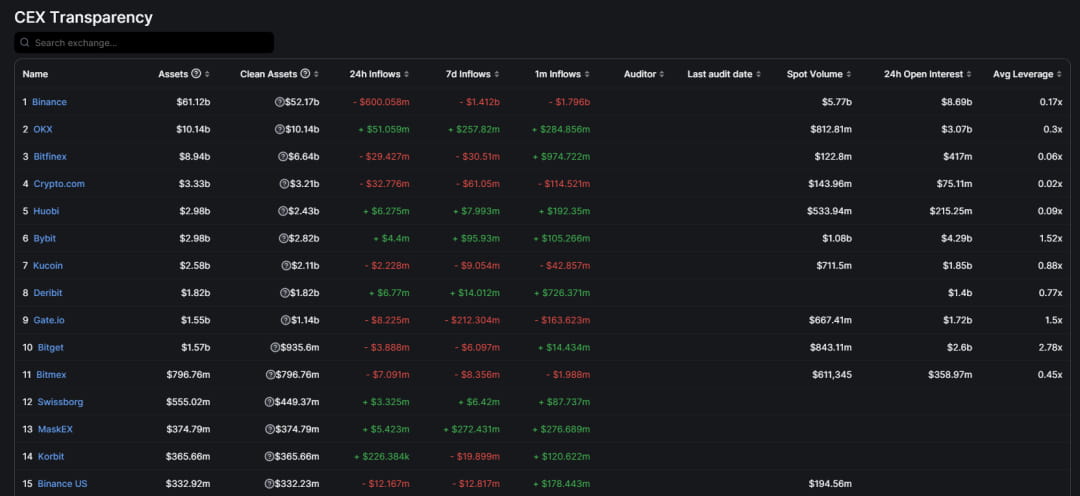Sort by Clean Assets using sort arrows
1080x496 pixels.
(x=316, y=74)
